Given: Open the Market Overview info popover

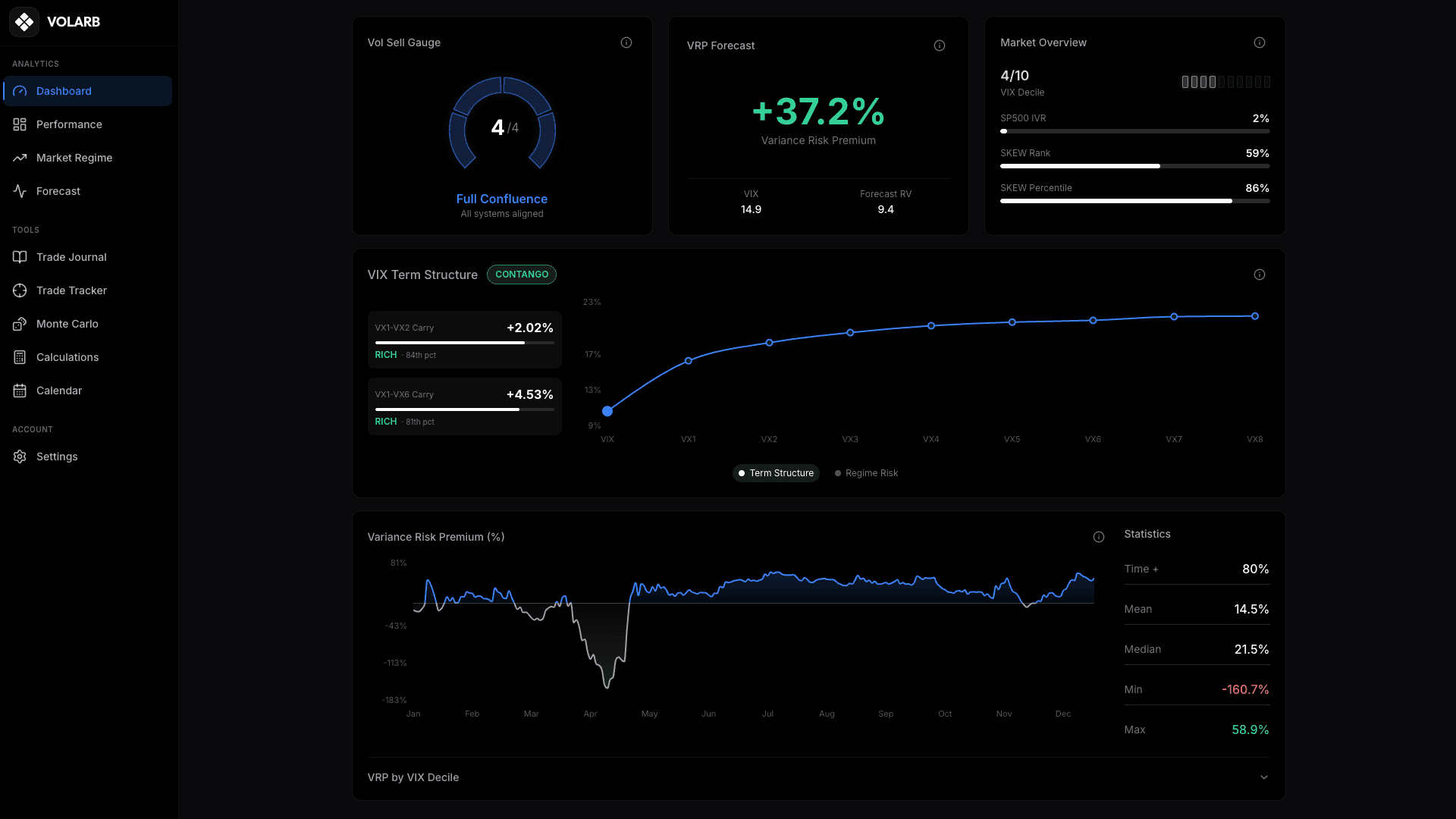Looking at the screenshot, I should point(1260,42).
